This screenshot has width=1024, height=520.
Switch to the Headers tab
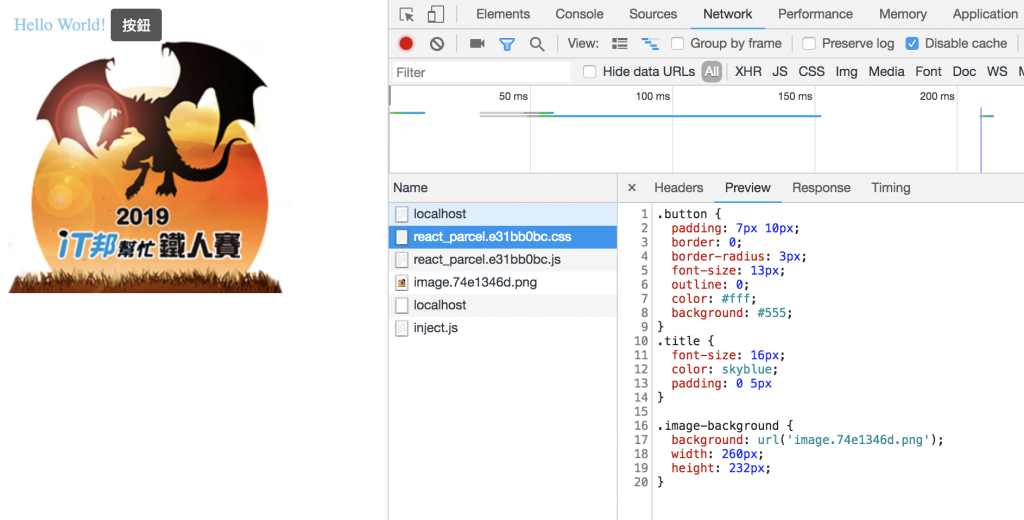pyautogui.click(x=679, y=187)
